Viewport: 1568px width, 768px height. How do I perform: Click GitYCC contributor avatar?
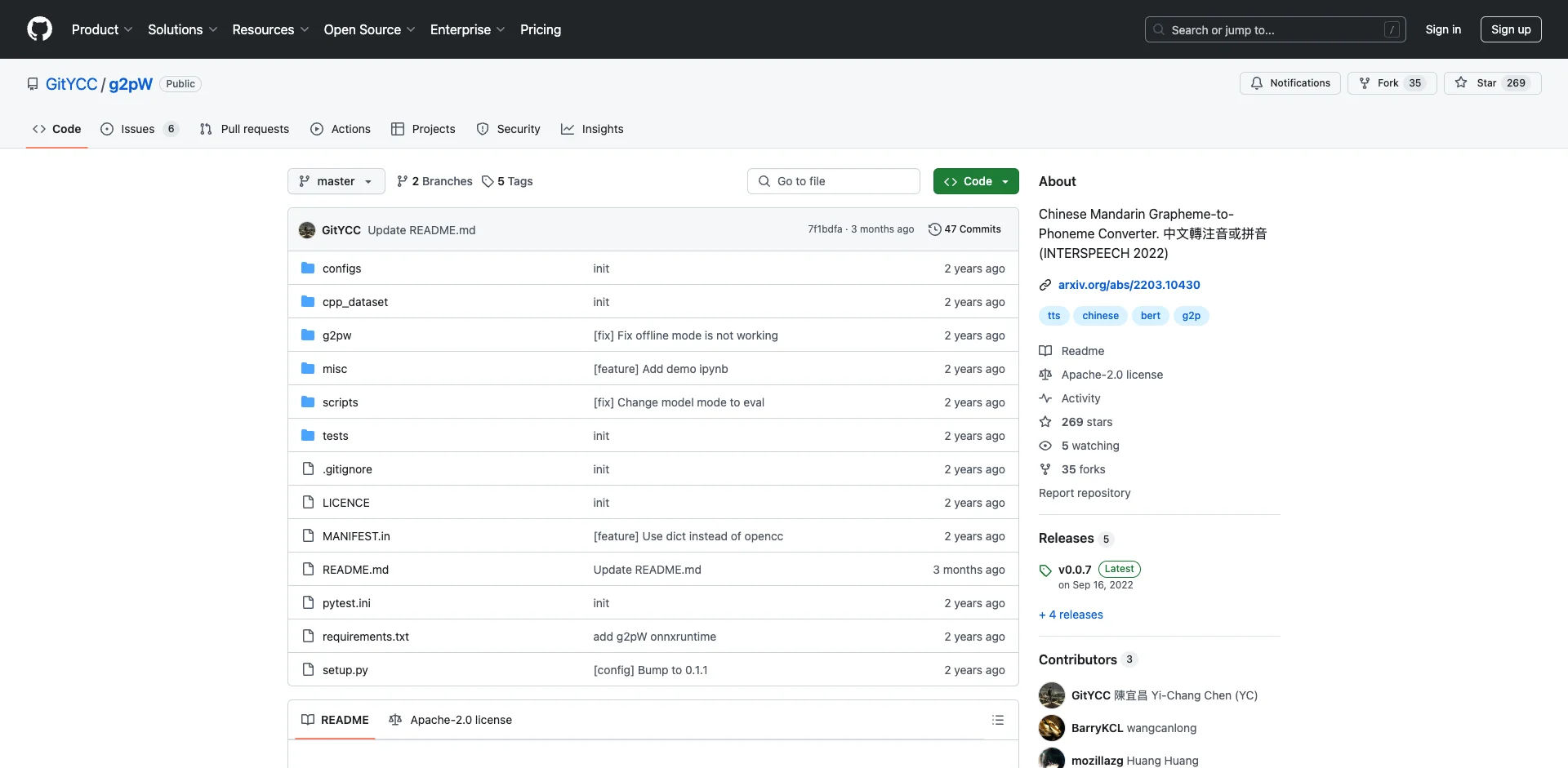tap(1052, 695)
